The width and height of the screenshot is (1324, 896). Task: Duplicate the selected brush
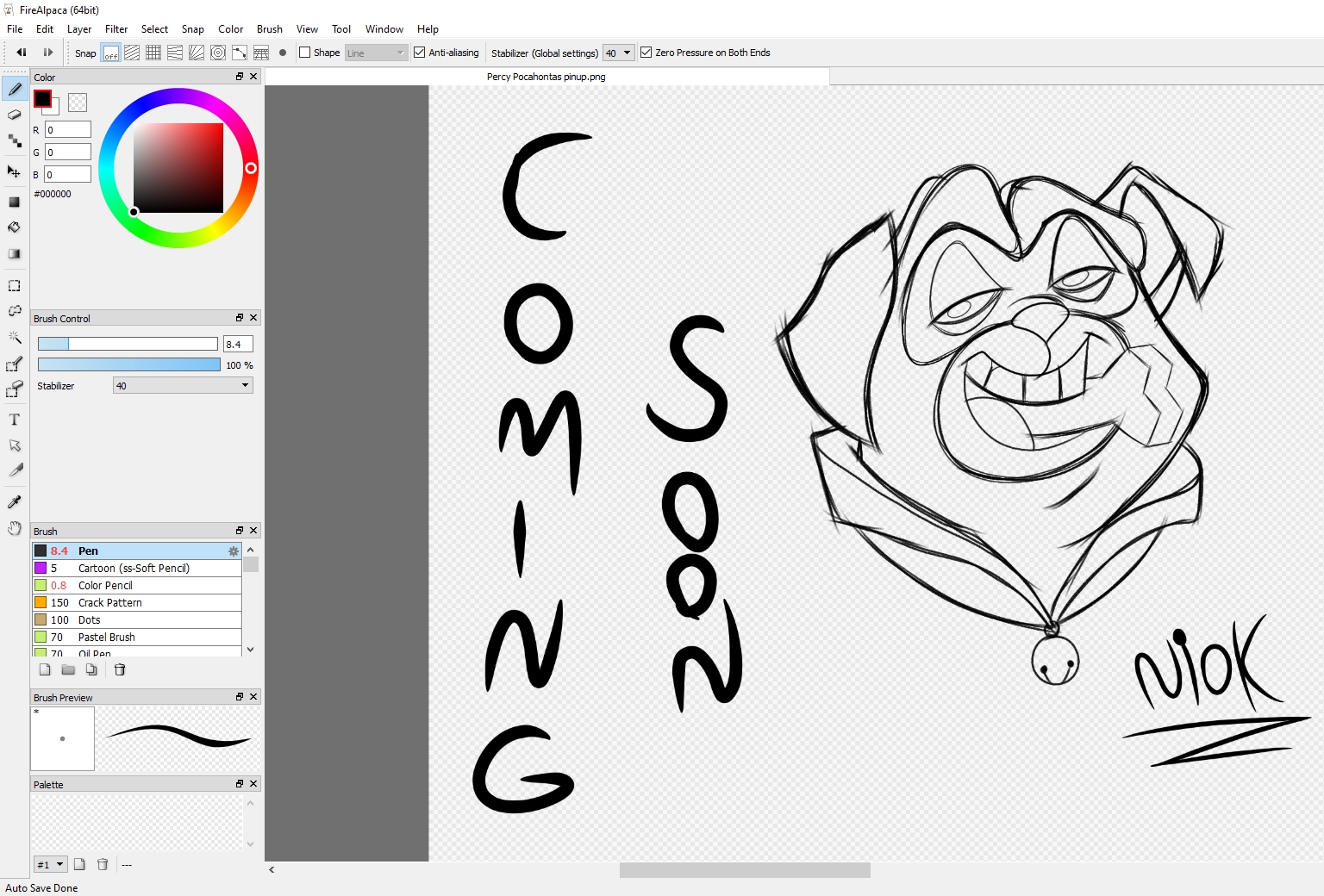(91, 669)
